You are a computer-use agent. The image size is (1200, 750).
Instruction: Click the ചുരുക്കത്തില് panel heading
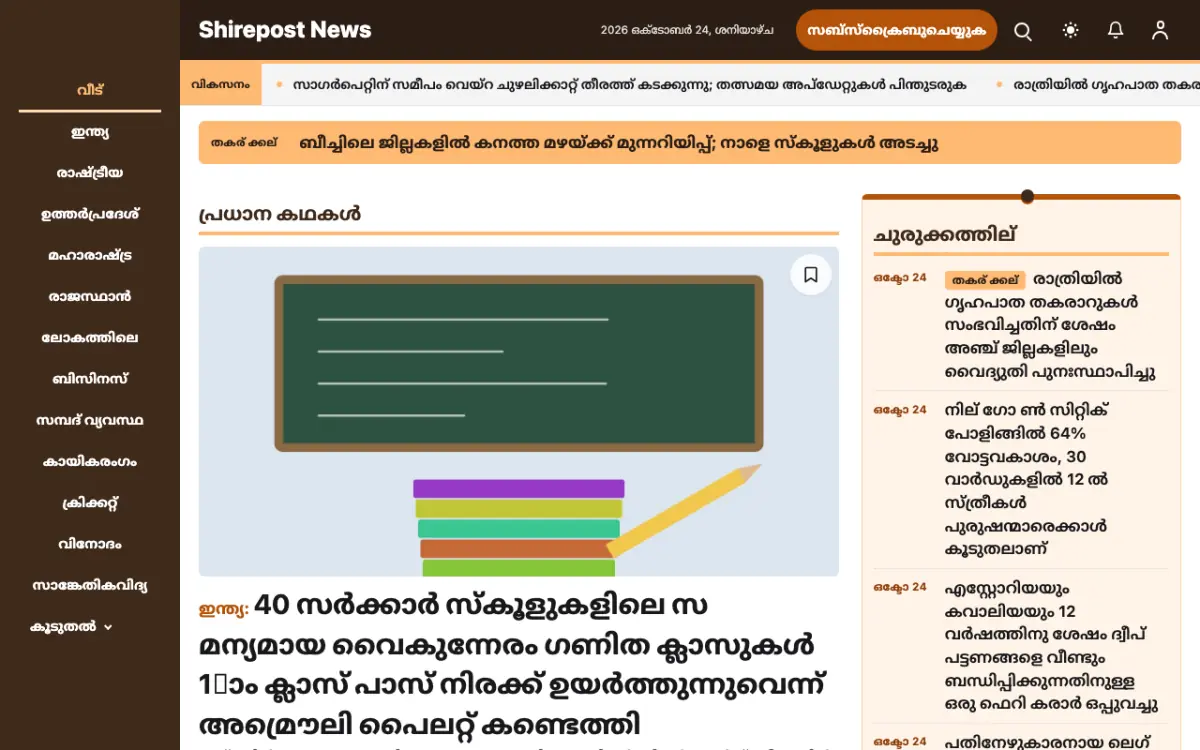click(x=945, y=235)
